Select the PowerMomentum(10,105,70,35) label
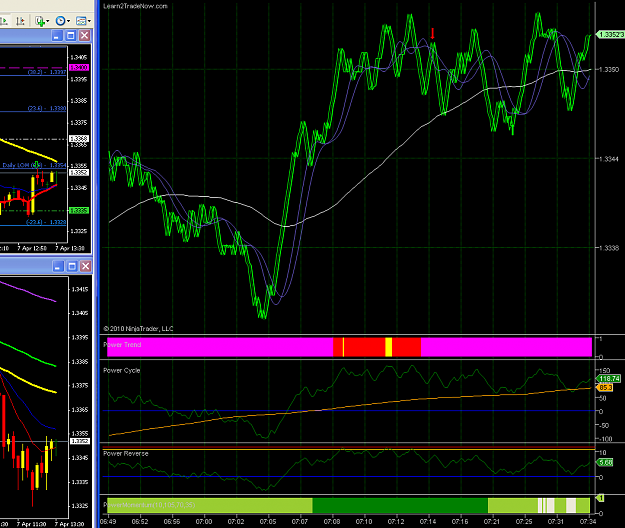625x528 pixels. [x=149, y=505]
